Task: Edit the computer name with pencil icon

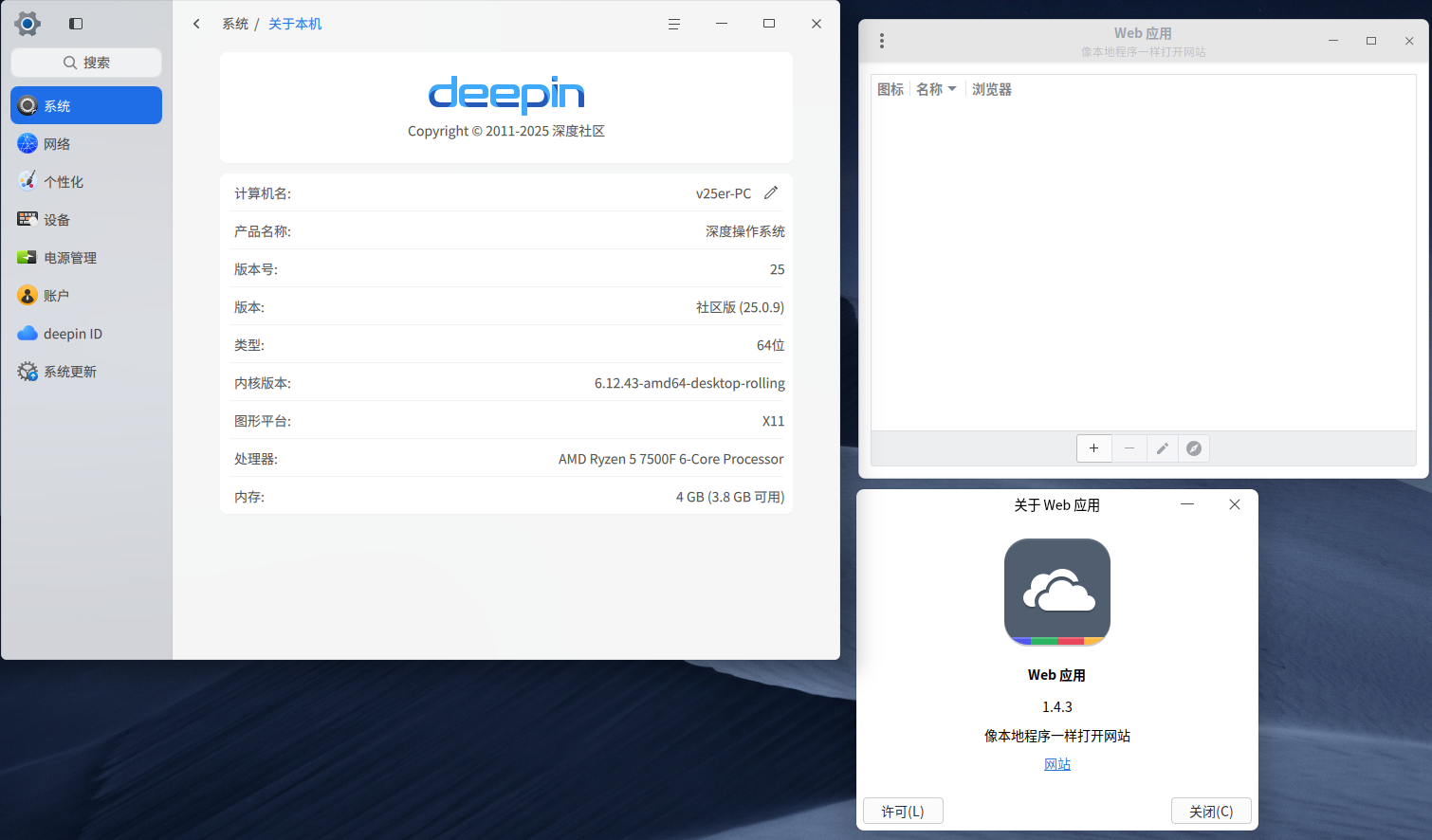Action: point(771,192)
